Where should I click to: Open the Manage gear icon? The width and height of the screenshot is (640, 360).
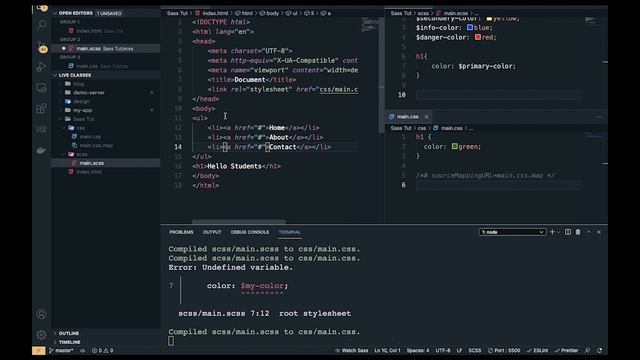[41, 335]
